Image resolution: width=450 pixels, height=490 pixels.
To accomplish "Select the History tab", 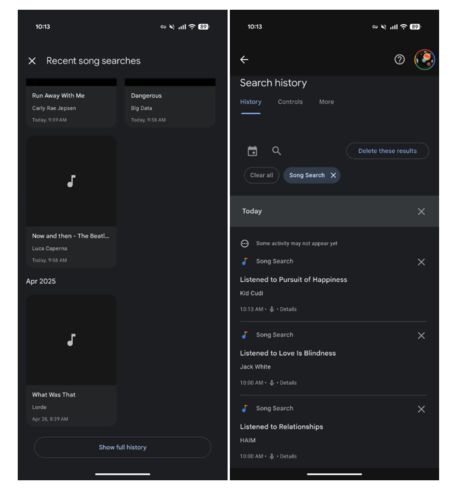I will tap(251, 102).
